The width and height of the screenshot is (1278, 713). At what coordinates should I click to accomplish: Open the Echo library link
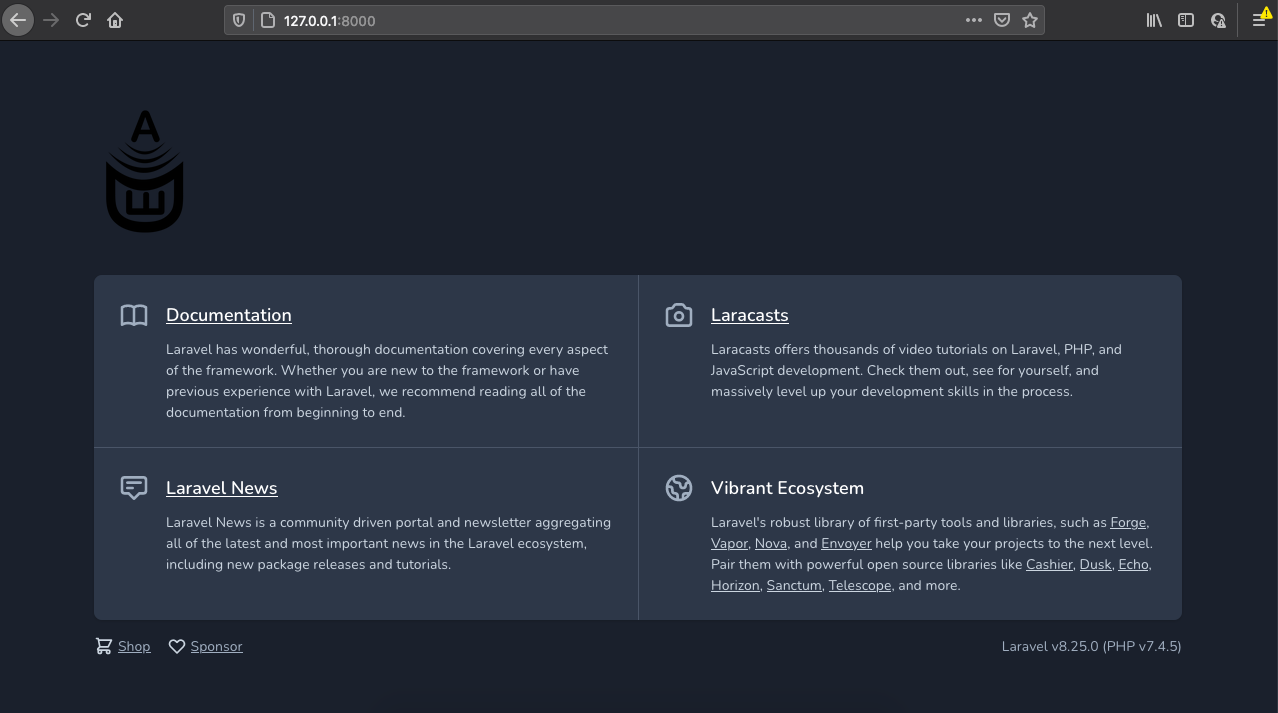[1133, 564]
